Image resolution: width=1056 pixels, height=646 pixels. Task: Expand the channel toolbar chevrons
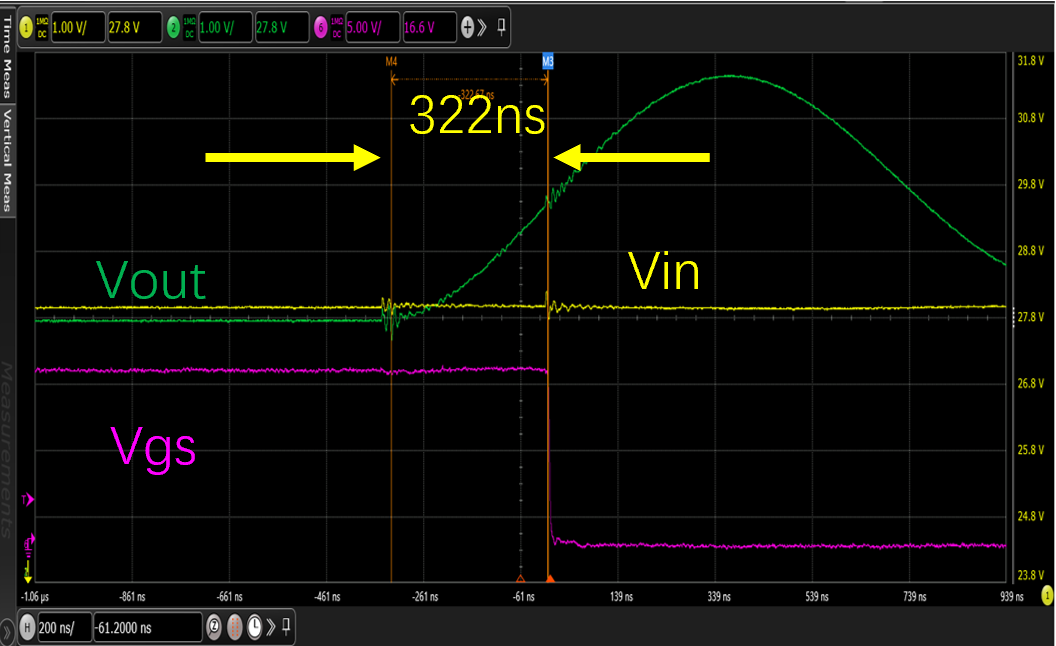pyautogui.click(x=483, y=28)
